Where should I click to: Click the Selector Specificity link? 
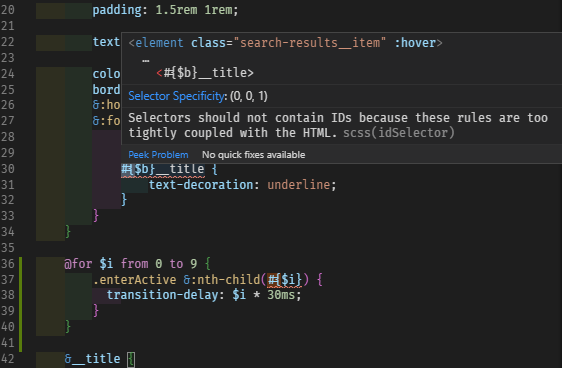(x=177, y=96)
